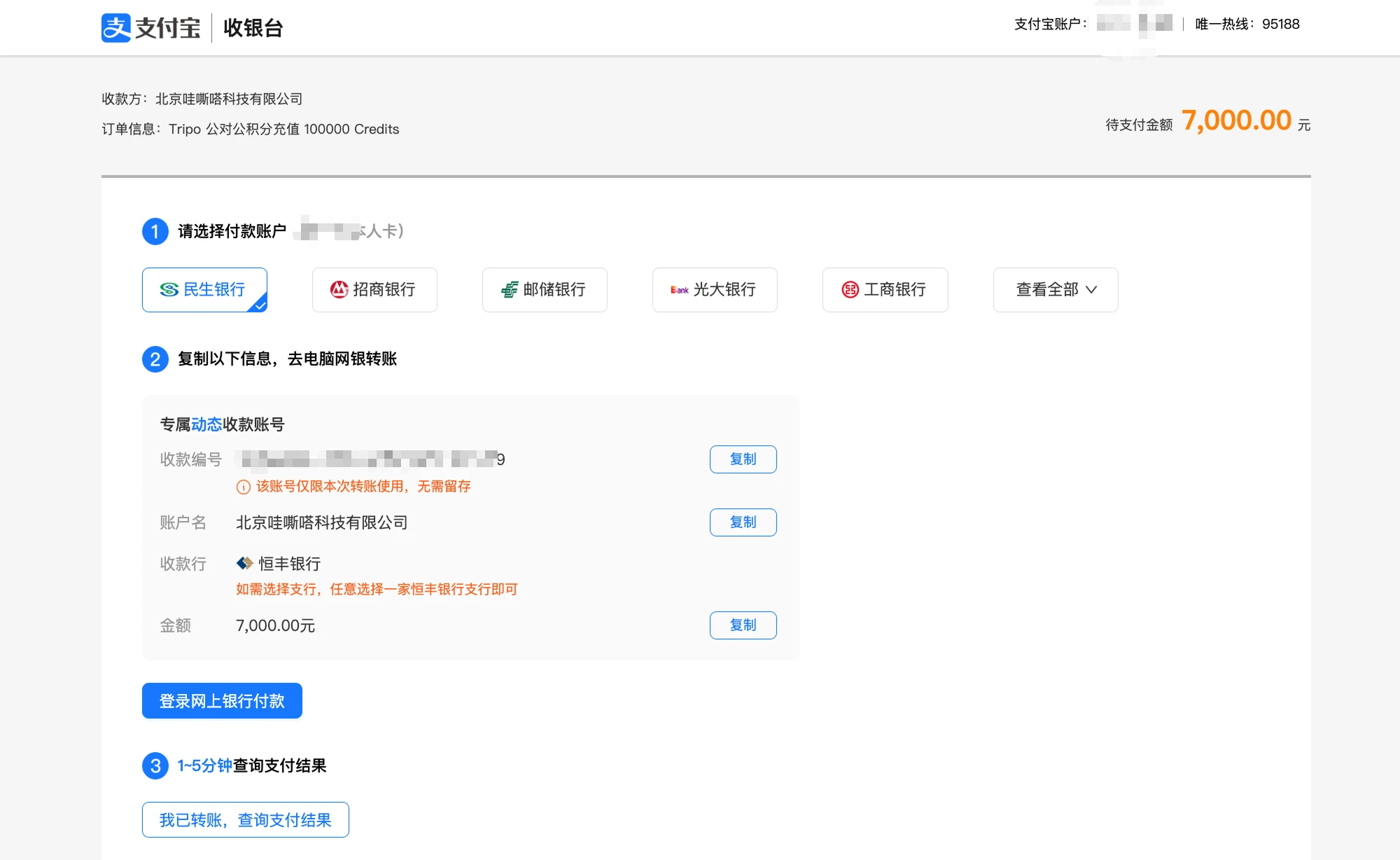Click the 民生银行 logo icon
Screen dimensions: 1400x860
click(169, 290)
